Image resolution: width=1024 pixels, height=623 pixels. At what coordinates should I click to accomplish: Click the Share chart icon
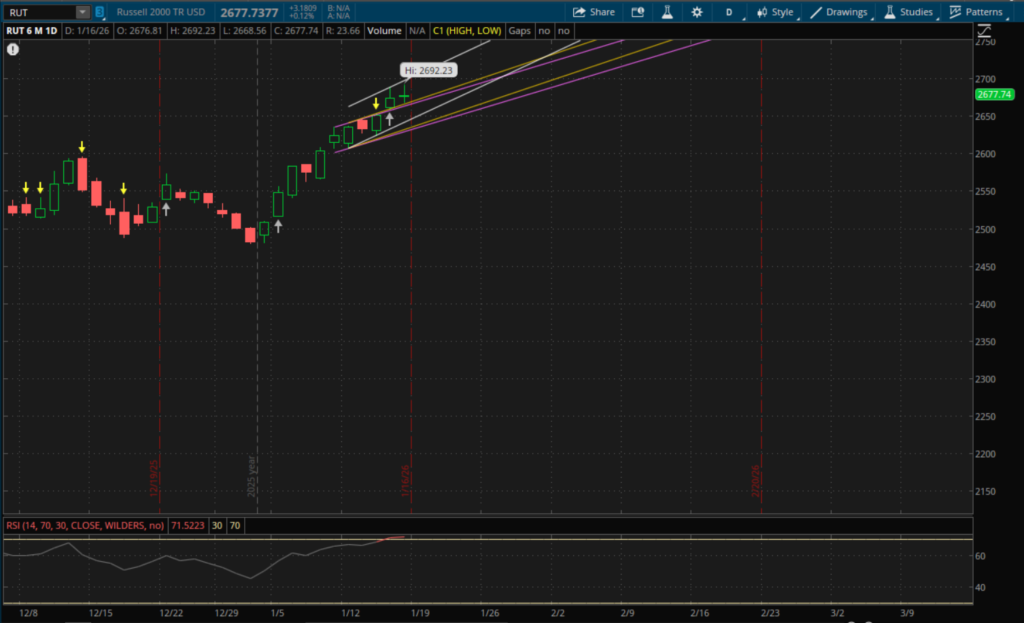point(593,12)
